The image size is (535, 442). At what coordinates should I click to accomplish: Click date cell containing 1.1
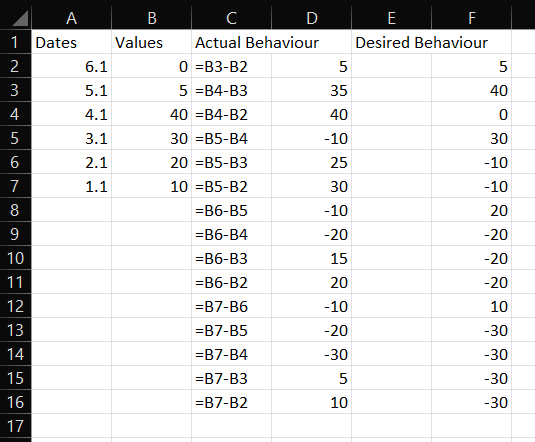pos(71,186)
